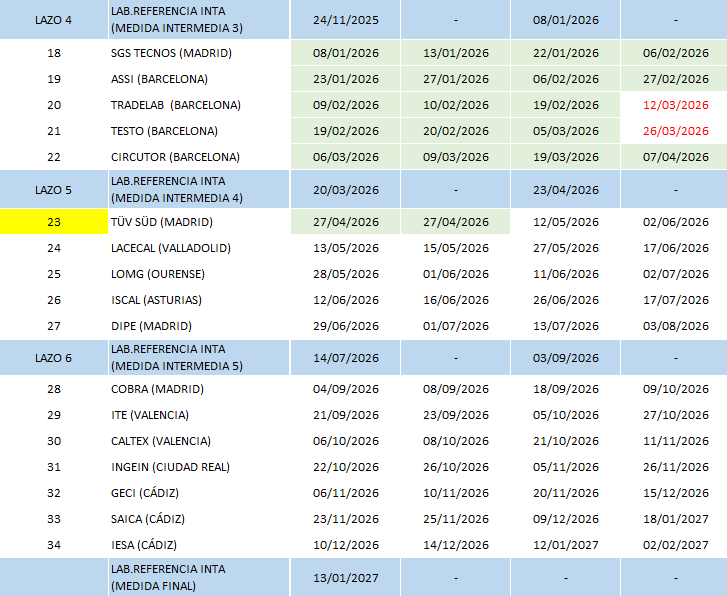Select date 15/05/2026 in LACECAL row

[x=456, y=248]
